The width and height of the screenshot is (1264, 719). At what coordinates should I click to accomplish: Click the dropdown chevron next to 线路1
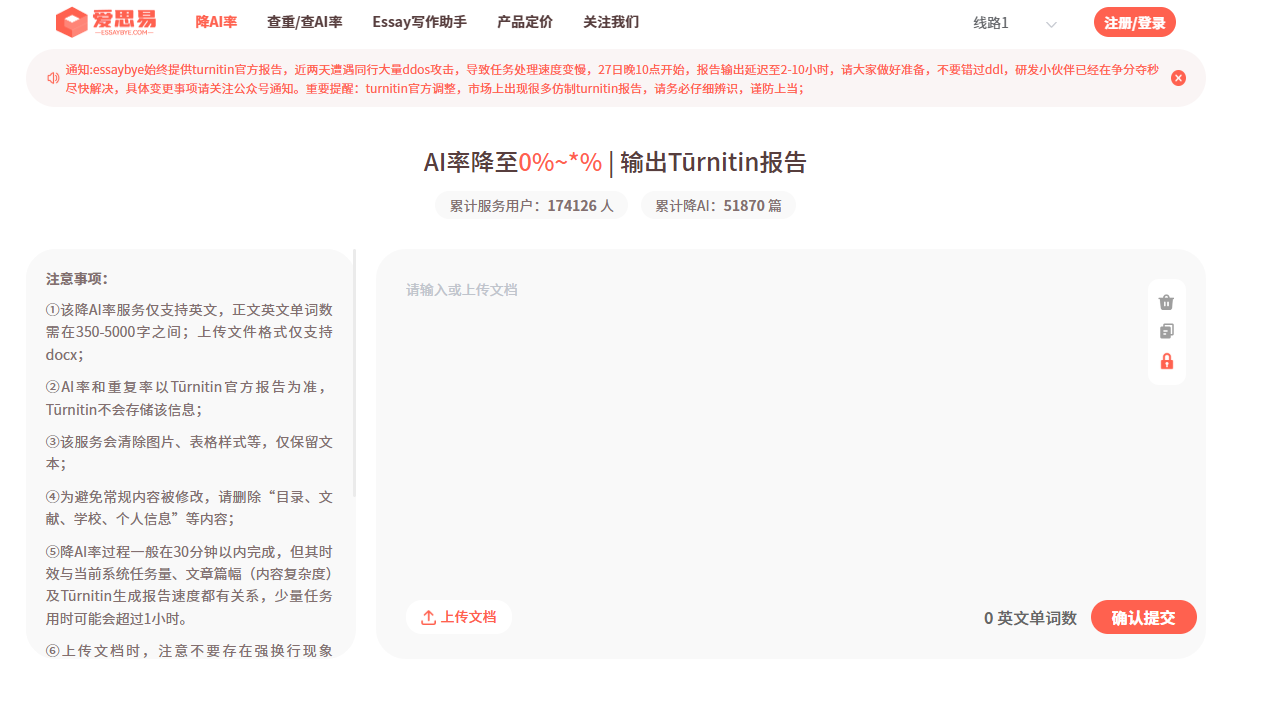1051,24
